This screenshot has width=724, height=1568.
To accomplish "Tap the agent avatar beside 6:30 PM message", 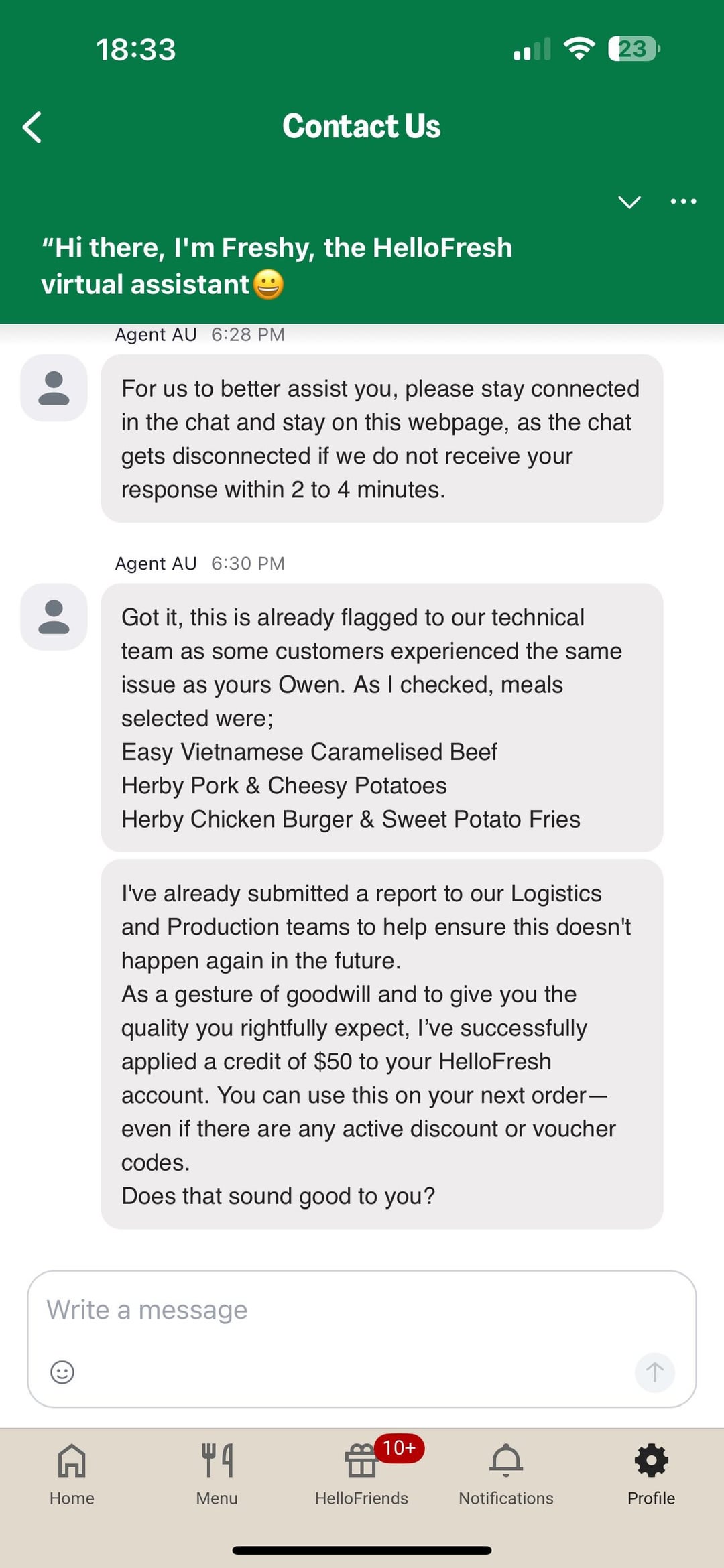I will (x=54, y=616).
